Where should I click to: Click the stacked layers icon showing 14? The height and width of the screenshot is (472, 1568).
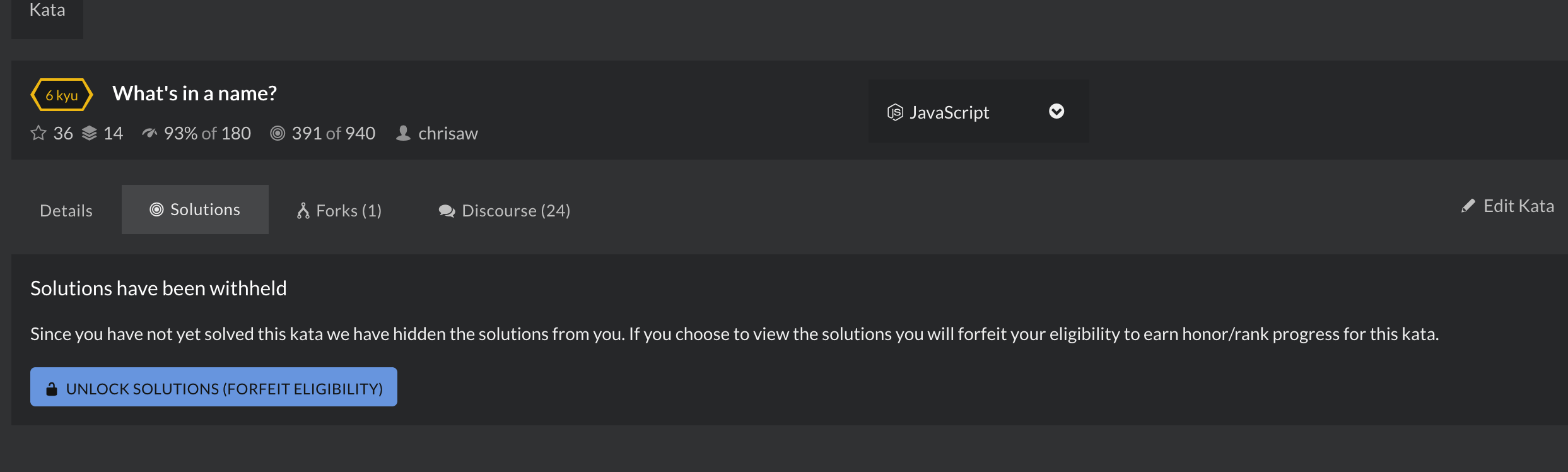[89, 133]
